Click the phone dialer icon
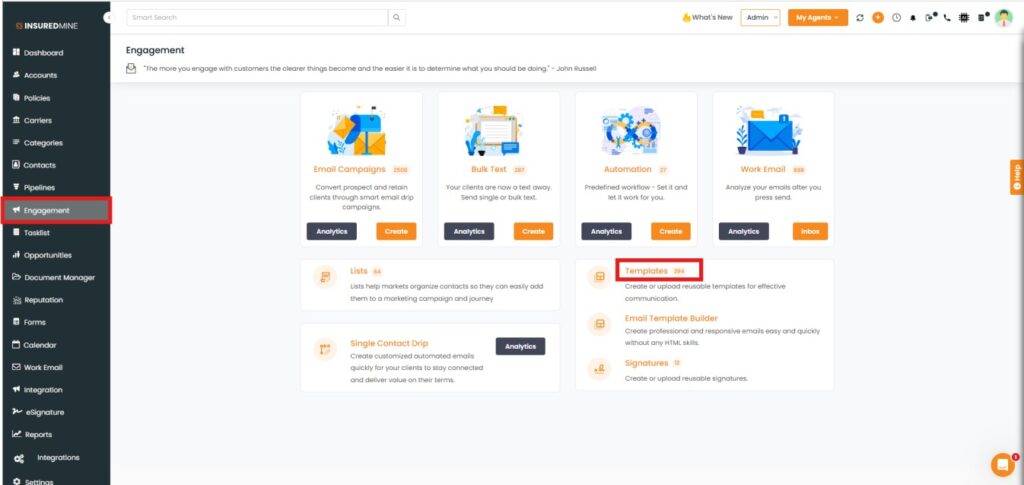The height and width of the screenshot is (485, 1024). 947,18
